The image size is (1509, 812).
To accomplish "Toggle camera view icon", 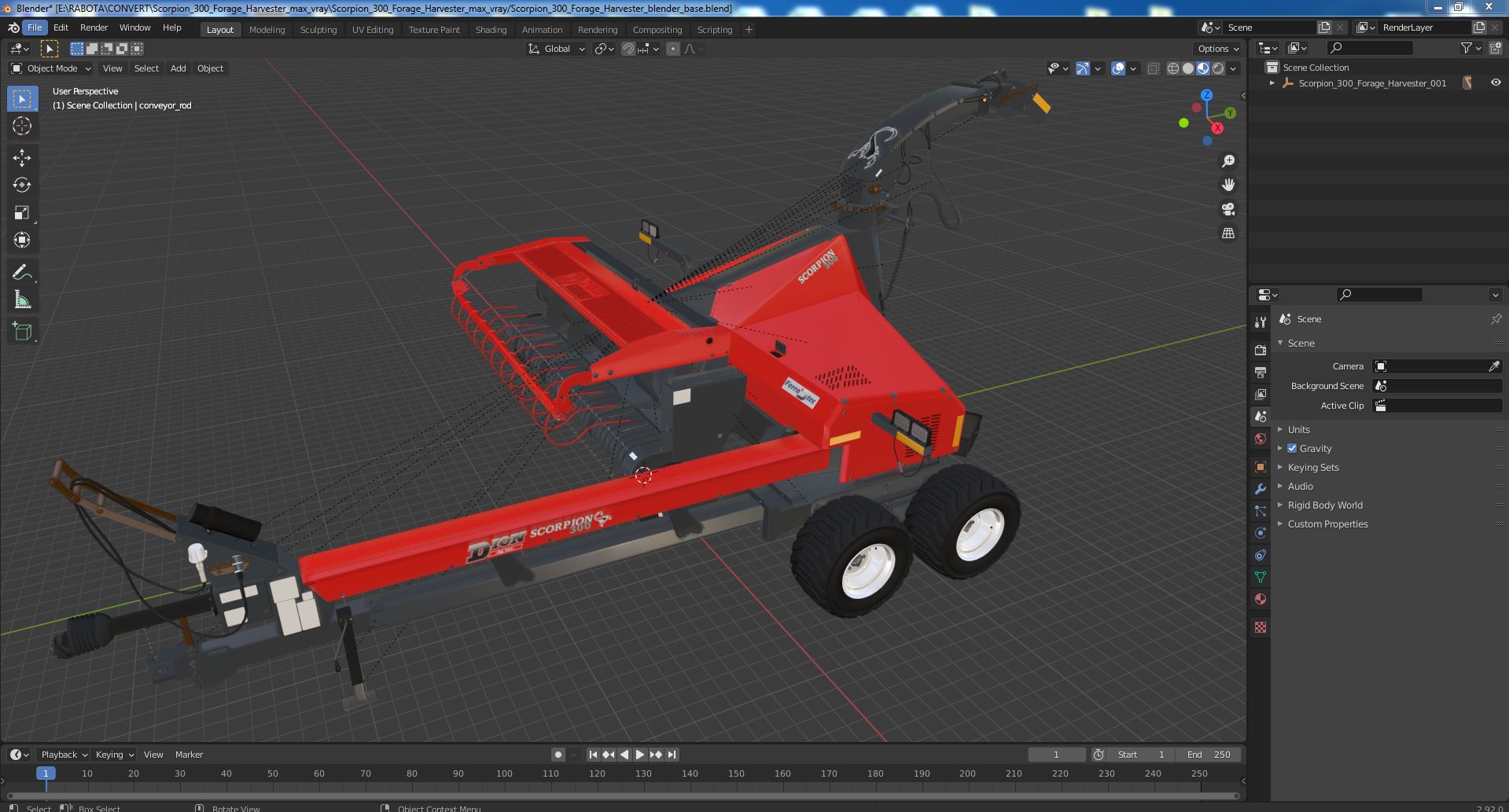I will tap(1228, 209).
